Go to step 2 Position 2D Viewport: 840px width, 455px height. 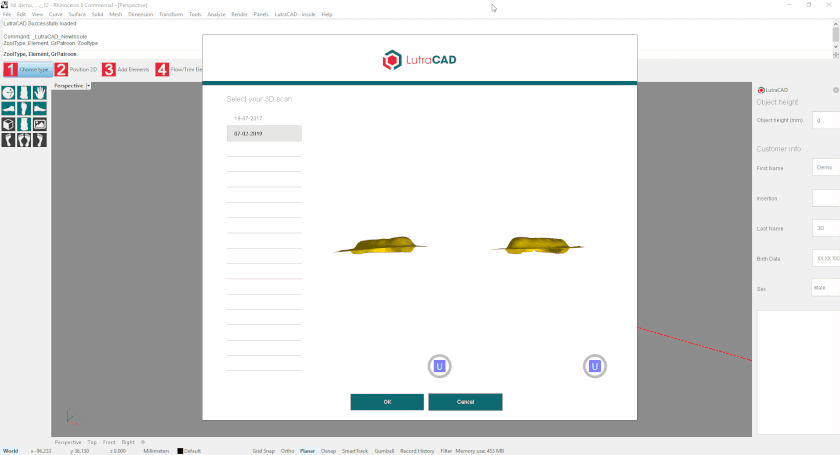(76, 70)
